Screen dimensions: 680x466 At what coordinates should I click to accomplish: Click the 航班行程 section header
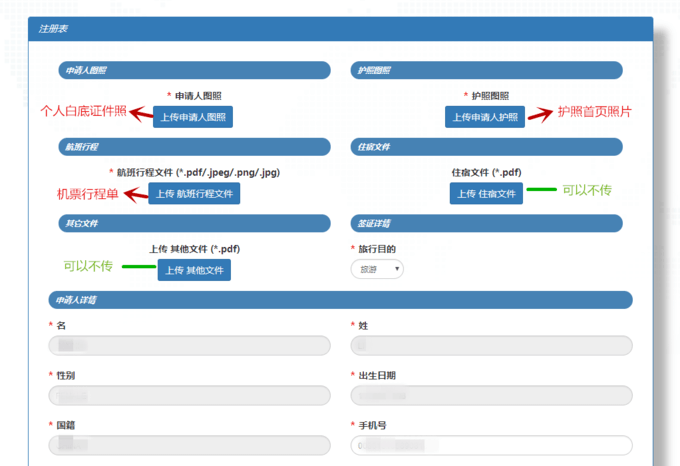(194, 147)
